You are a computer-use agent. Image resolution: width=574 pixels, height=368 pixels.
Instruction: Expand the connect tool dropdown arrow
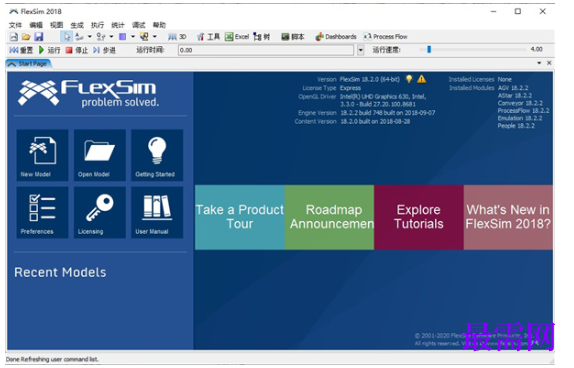click(x=90, y=37)
